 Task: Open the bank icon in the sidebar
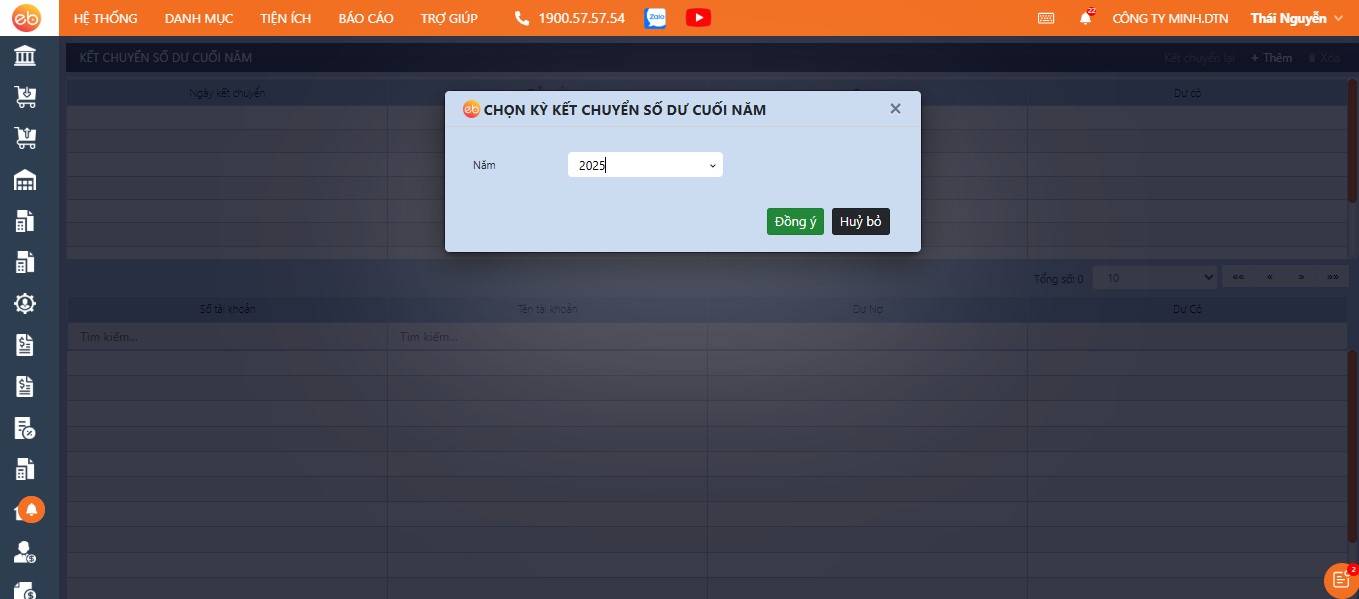25,55
